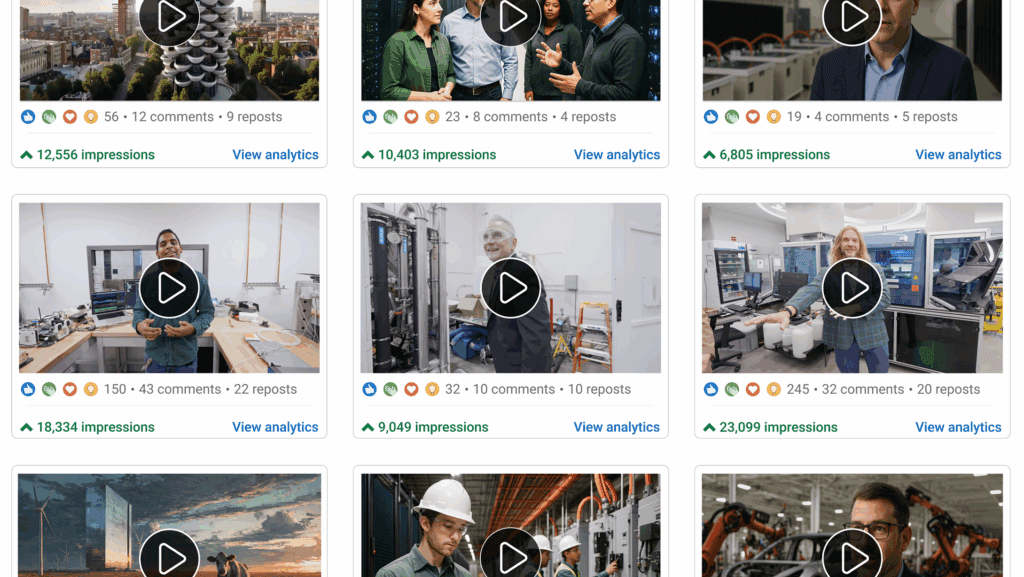This screenshot has width=1024, height=577.
Task: Open the '22 reposts' count
Action: [265, 389]
